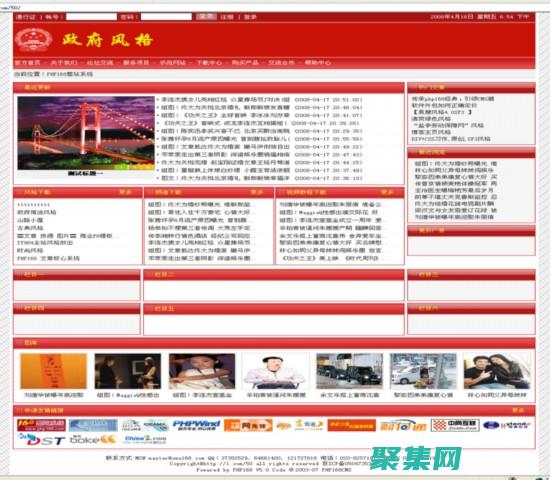Click the login submit button beside password field

(206, 16)
